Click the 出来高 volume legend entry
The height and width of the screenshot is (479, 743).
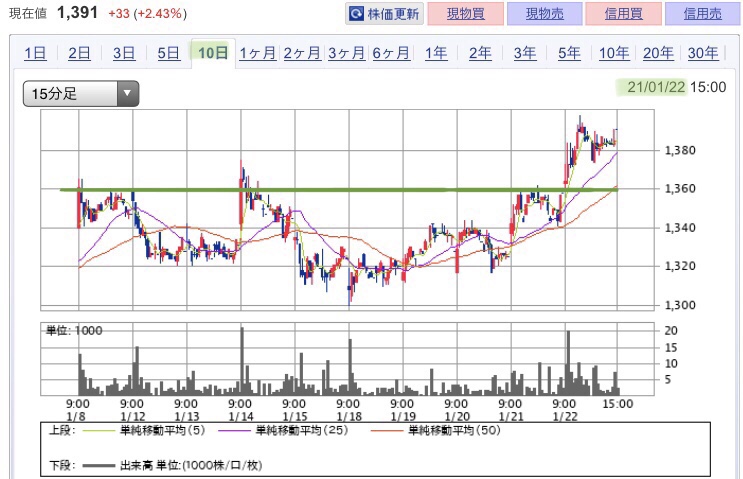[x=172, y=466]
